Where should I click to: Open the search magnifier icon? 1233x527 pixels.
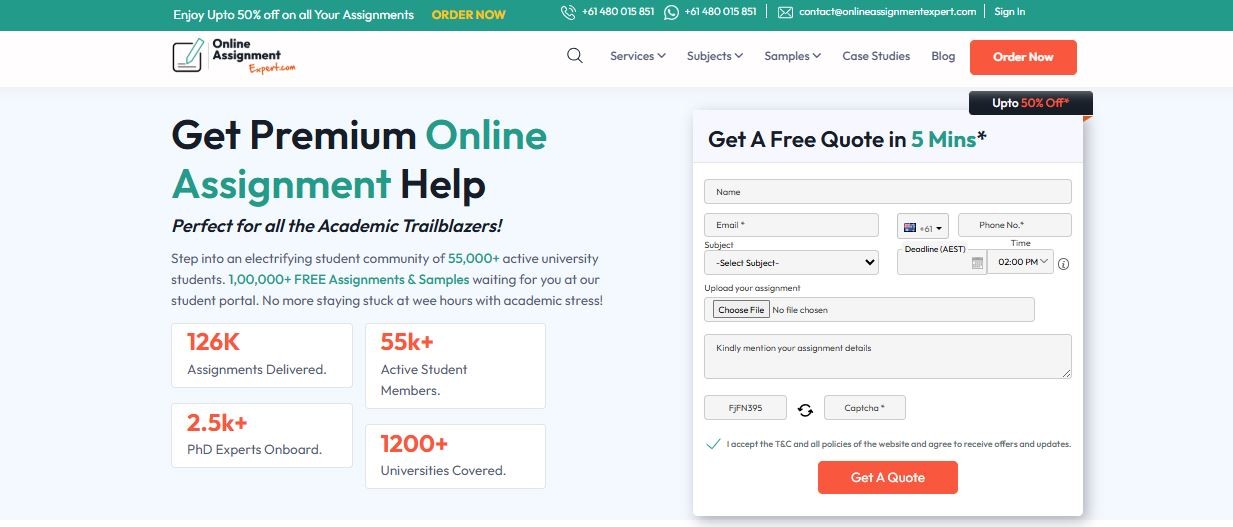point(574,56)
